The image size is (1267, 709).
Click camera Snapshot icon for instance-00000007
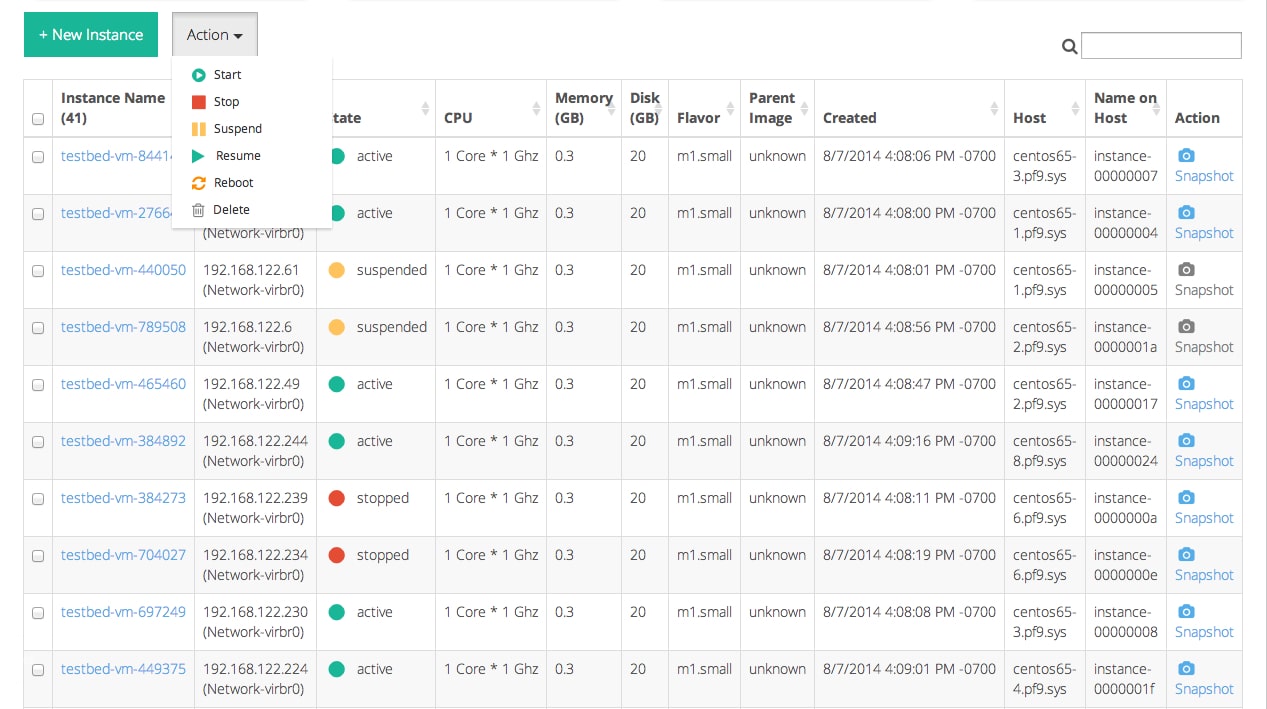pos(1186,156)
